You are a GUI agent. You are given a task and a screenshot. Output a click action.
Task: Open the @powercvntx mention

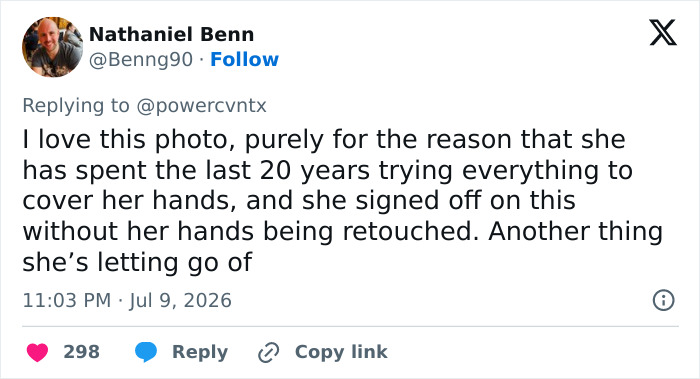[x=201, y=106]
